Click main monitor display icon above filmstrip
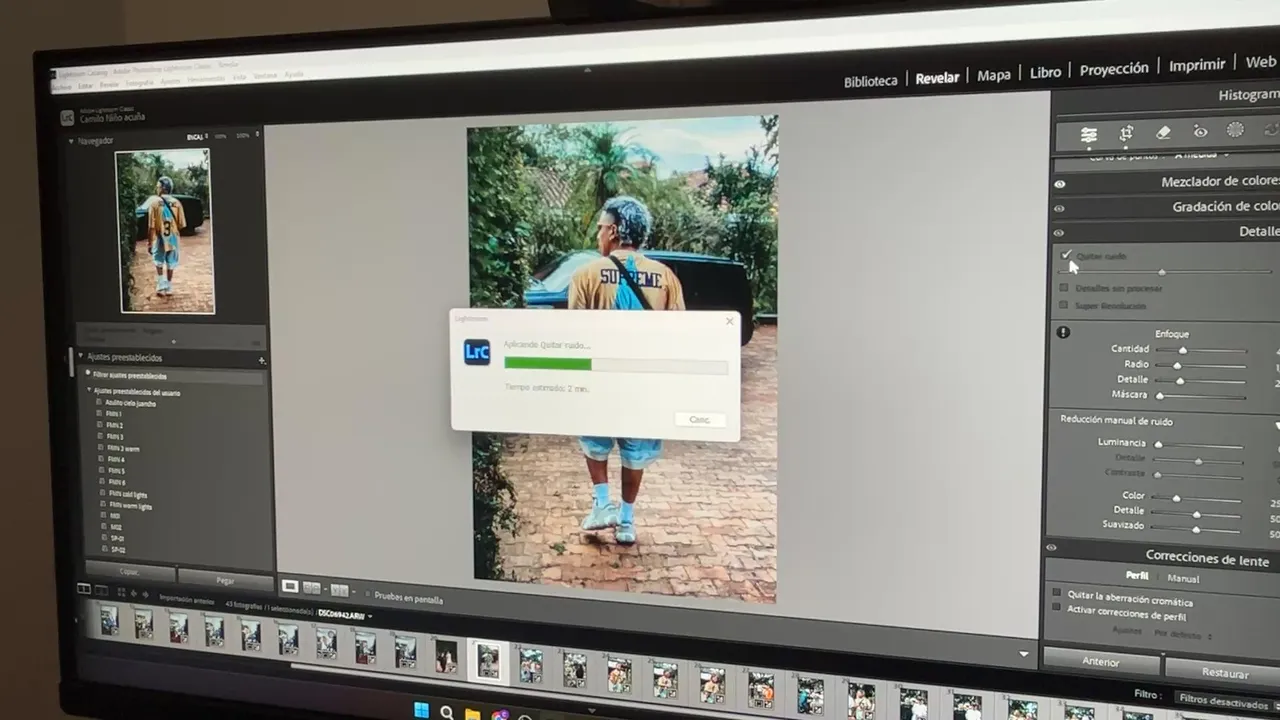Screen dimensions: 1280x720 pyautogui.click(x=84, y=590)
